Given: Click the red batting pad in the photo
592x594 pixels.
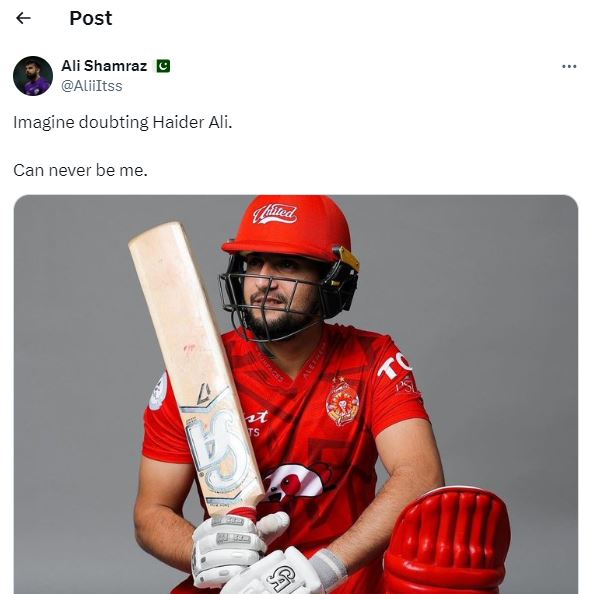Looking at the screenshot, I should click(447, 540).
